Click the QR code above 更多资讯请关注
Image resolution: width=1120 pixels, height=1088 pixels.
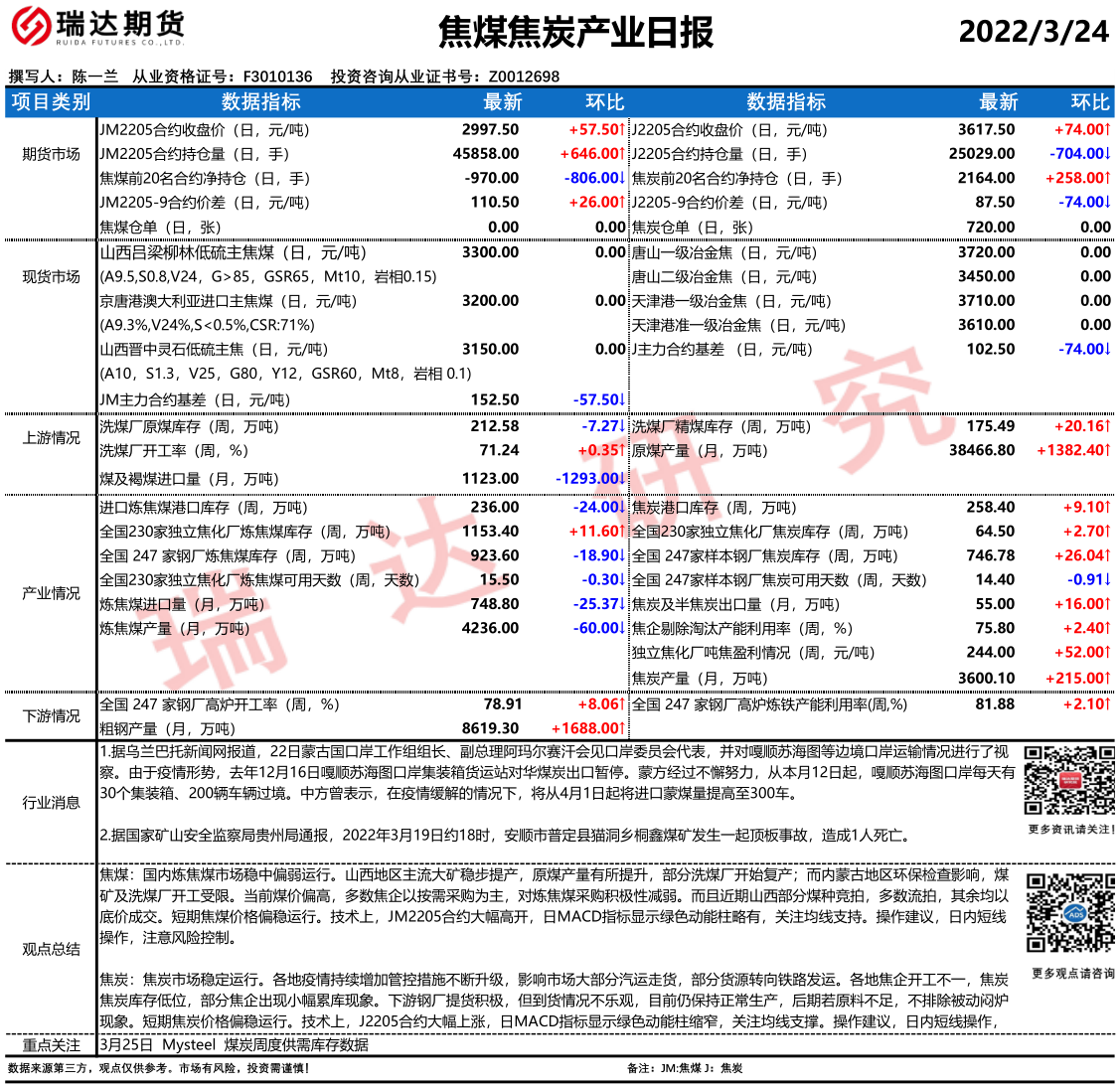click(1069, 780)
